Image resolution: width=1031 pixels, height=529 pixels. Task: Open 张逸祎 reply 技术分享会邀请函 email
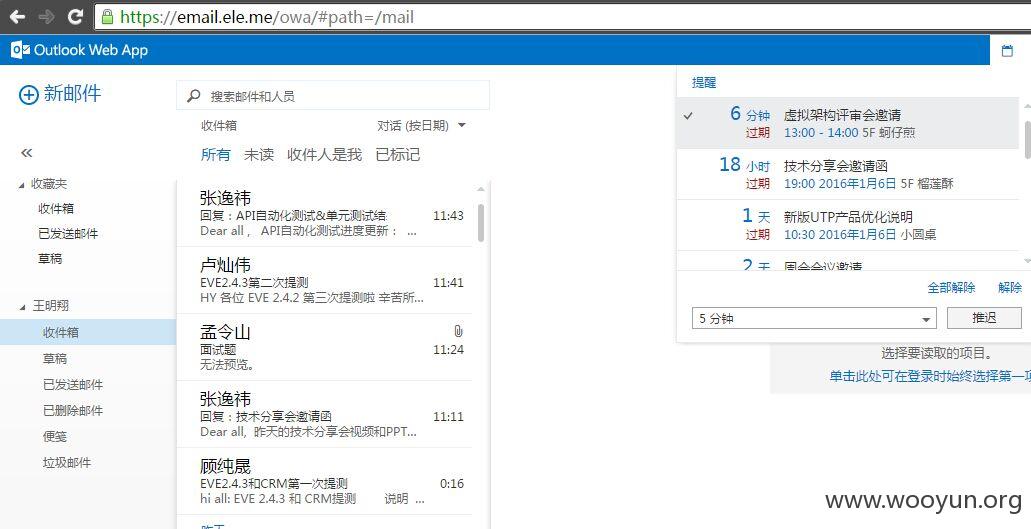[x=325, y=415]
